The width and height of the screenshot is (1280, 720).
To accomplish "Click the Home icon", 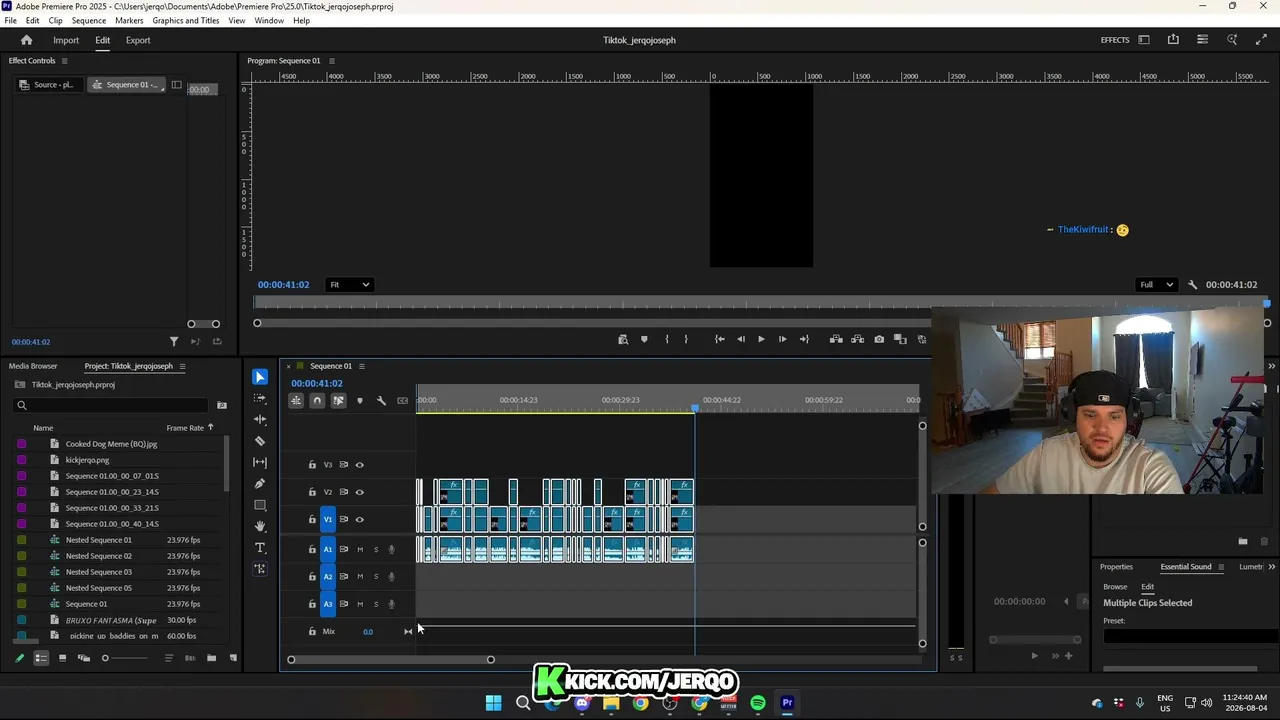I will [x=27, y=40].
